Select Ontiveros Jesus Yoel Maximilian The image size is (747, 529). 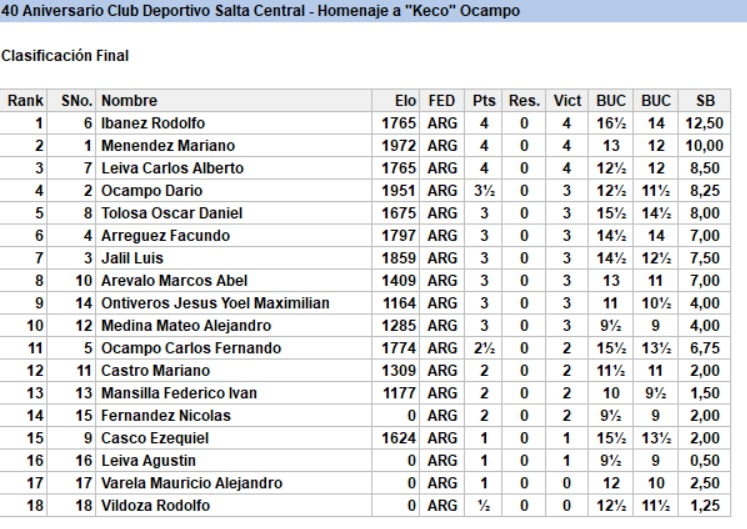(216, 303)
